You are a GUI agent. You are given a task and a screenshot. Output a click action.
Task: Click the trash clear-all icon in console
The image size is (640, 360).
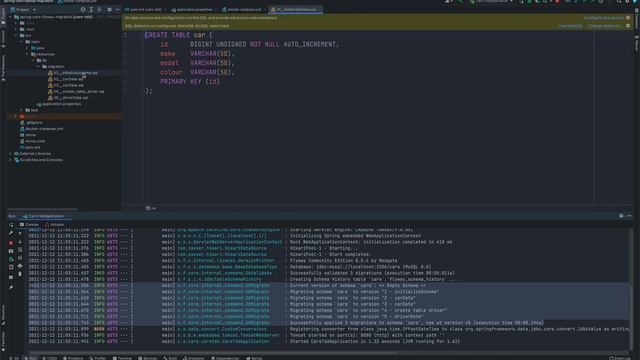(20, 274)
